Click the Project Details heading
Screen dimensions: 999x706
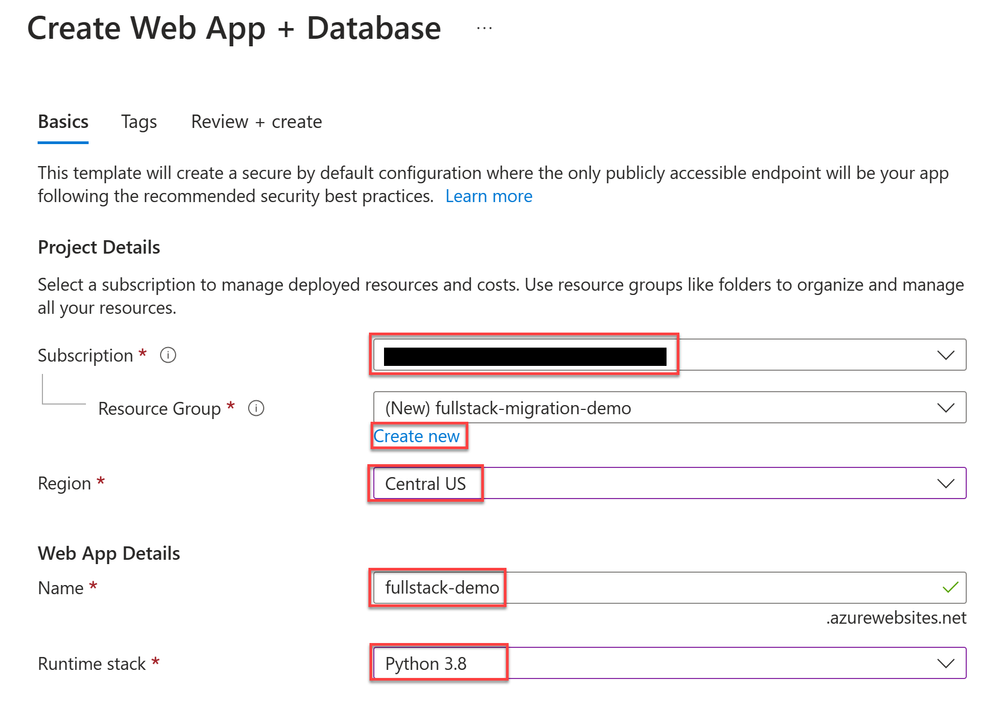pyautogui.click(x=99, y=247)
